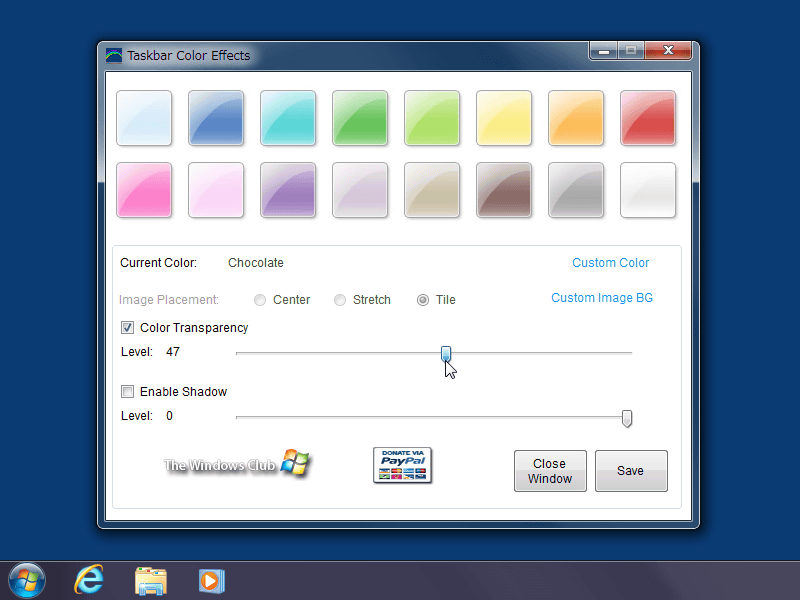Select the tan beige color tile
The height and width of the screenshot is (600, 800).
(x=432, y=190)
